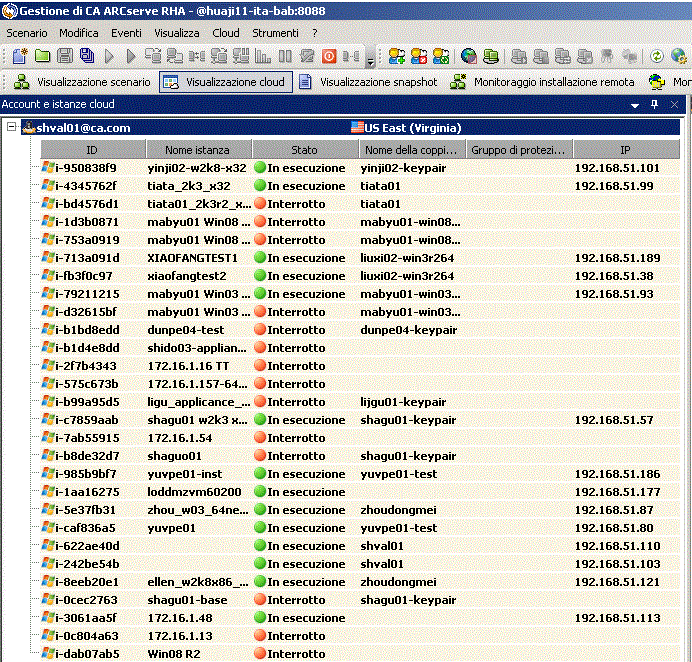This screenshot has height=662, width=692.
Task: Switch to Visualizzazione snapshot view
Action: tap(367, 82)
